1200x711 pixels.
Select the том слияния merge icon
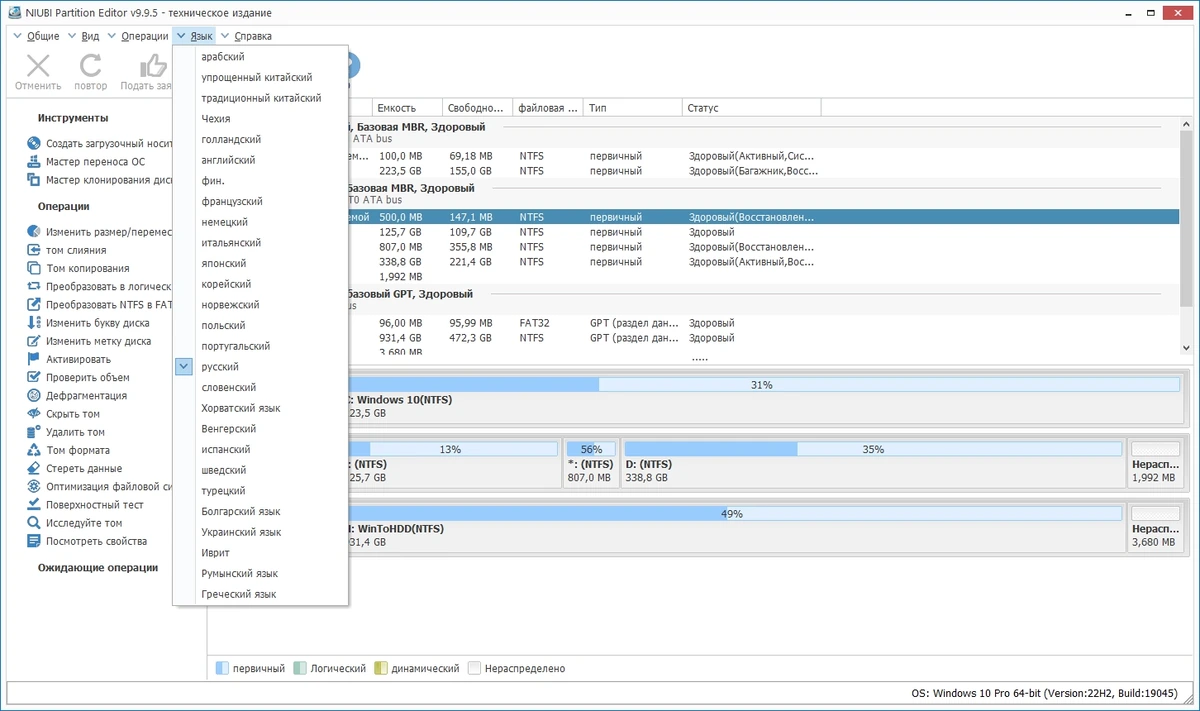[34, 250]
